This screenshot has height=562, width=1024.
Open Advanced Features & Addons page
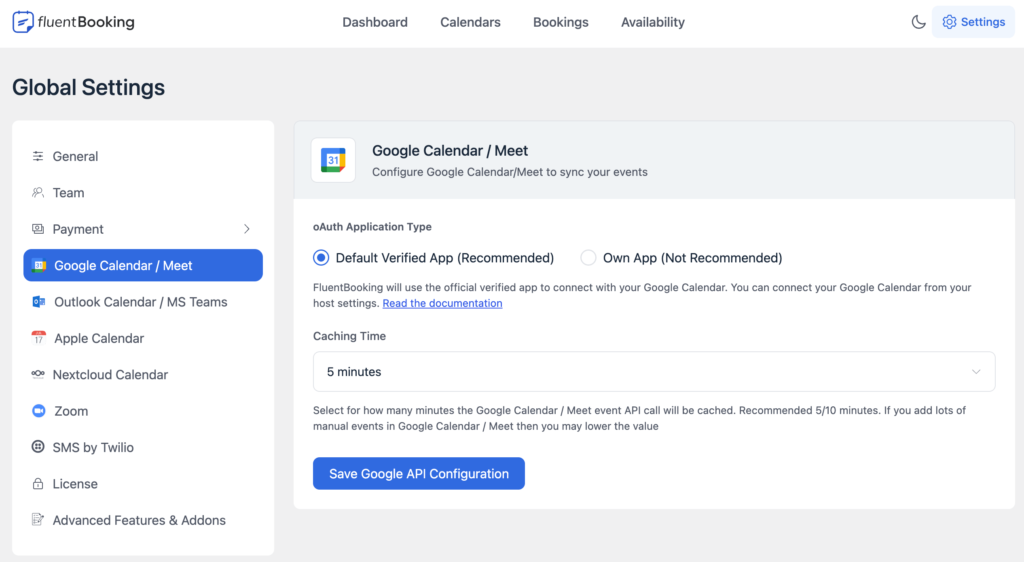coord(143,520)
